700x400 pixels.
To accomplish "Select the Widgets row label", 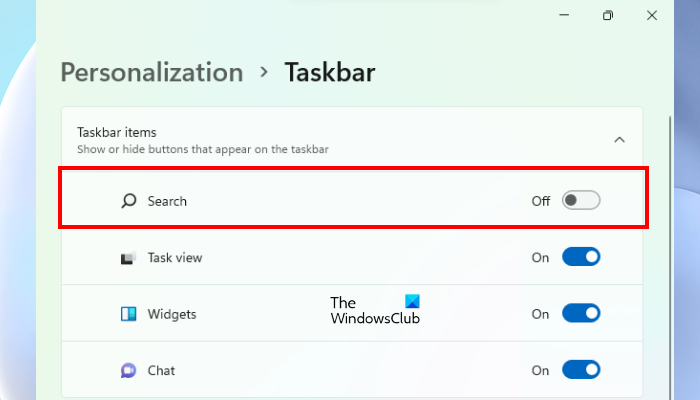I will pos(172,314).
